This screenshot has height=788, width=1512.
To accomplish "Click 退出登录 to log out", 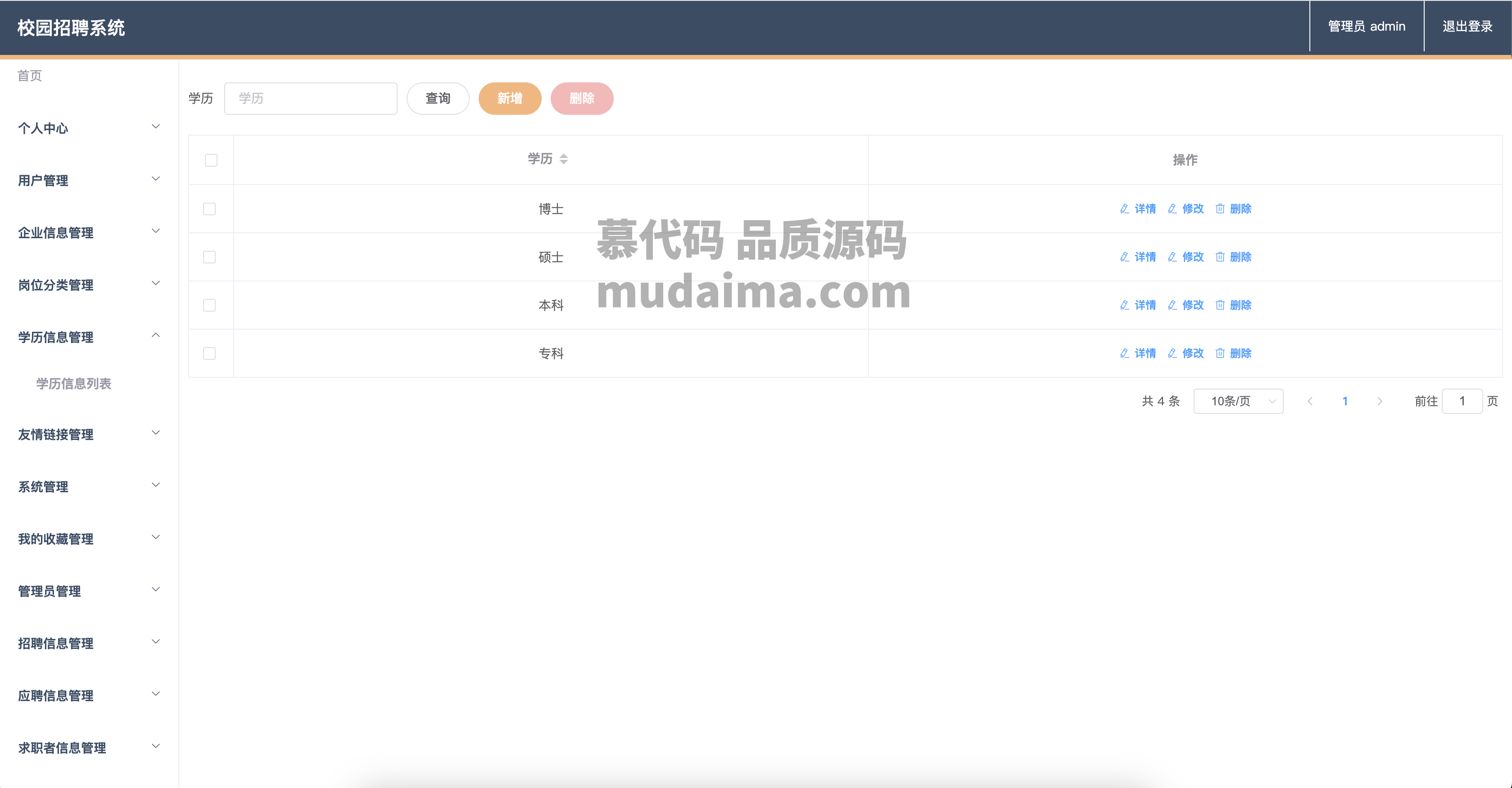I will 1468,27.
